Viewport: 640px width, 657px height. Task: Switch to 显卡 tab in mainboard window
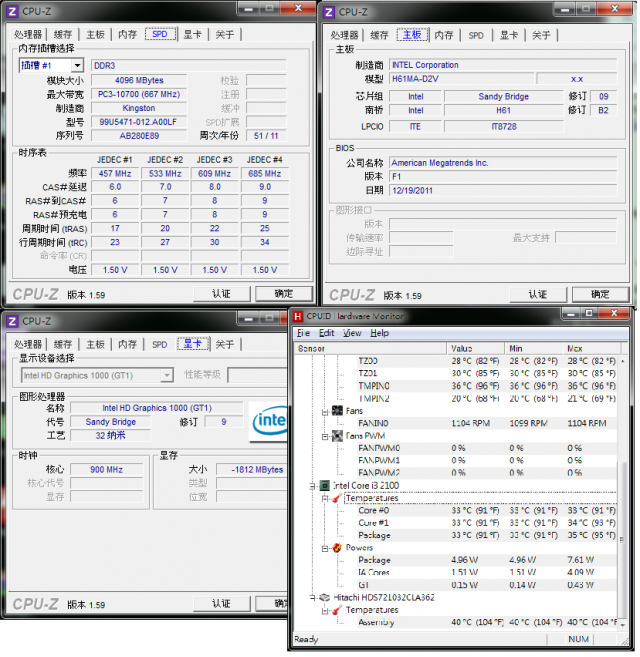[x=509, y=35]
